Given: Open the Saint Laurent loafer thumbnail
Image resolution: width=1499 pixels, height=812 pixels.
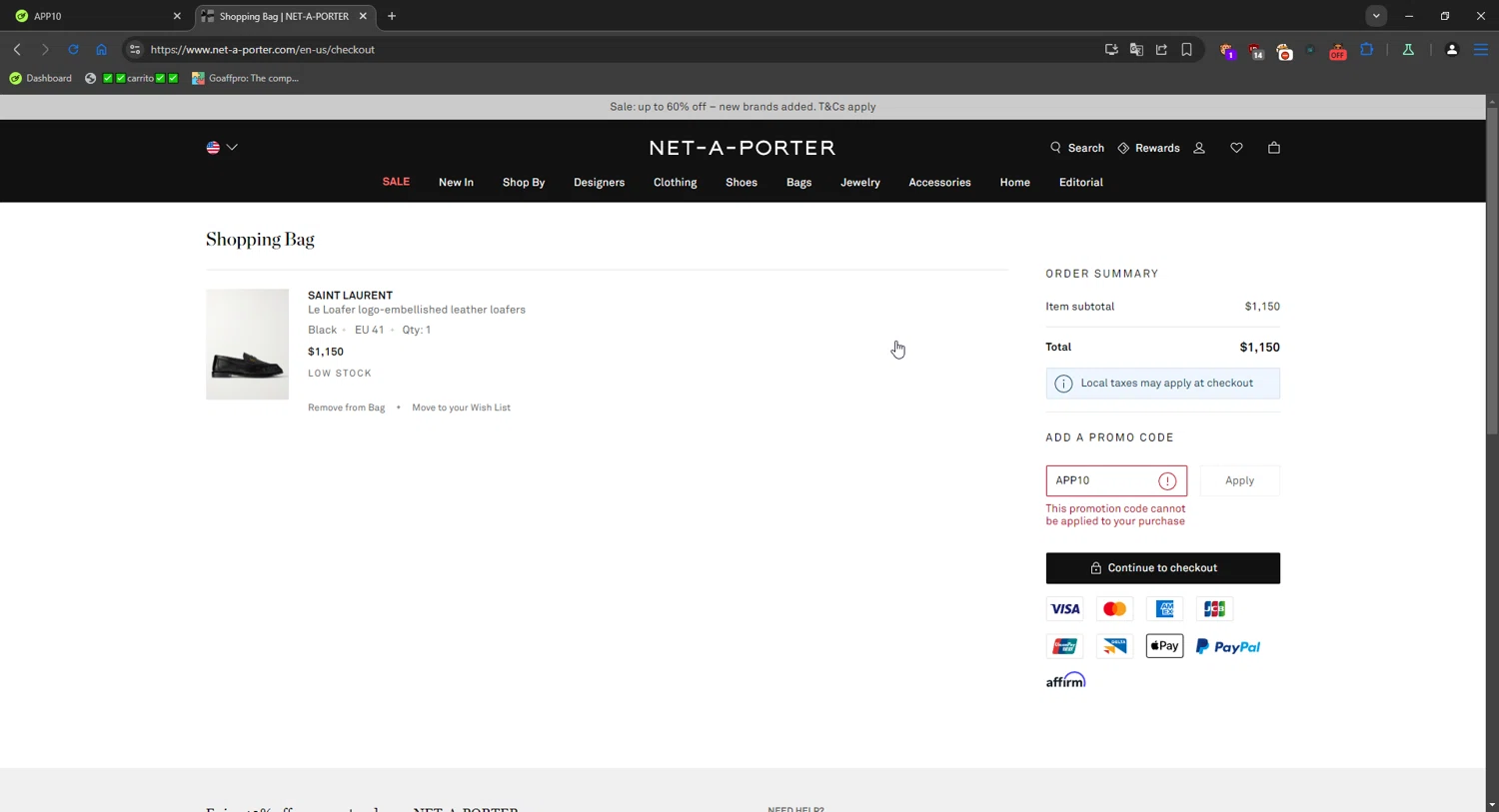Looking at the screenshot, I should click(x=247, y=345).
